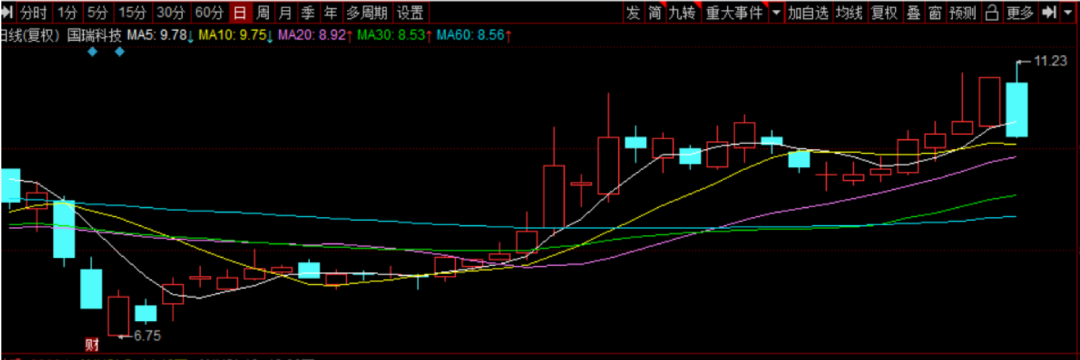The image size is (1080, 360).
Task: Expand the far-right dropdown arrow in toolbar
Action: coord(1069,12)
